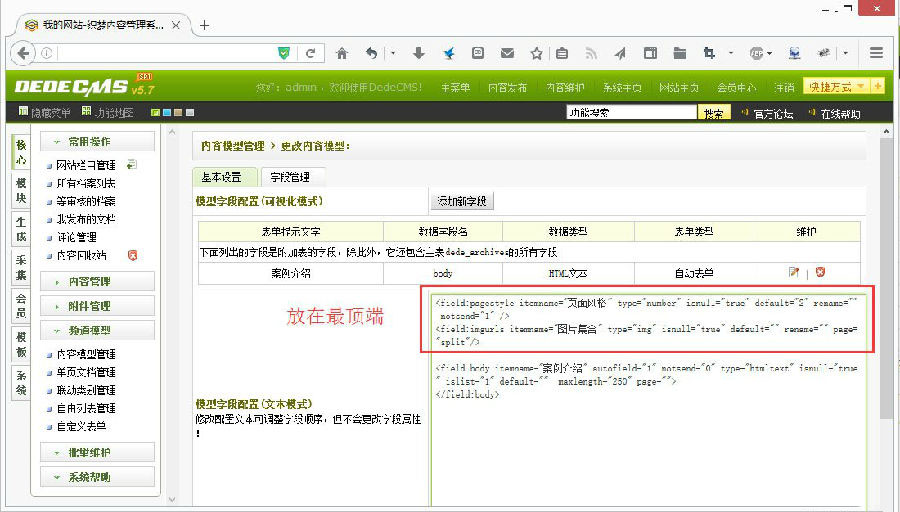Image resolution: width=900 pixels, height=512 pixels.
Task: Click the red delete icon in the body field row
Action: click(820, 272)
